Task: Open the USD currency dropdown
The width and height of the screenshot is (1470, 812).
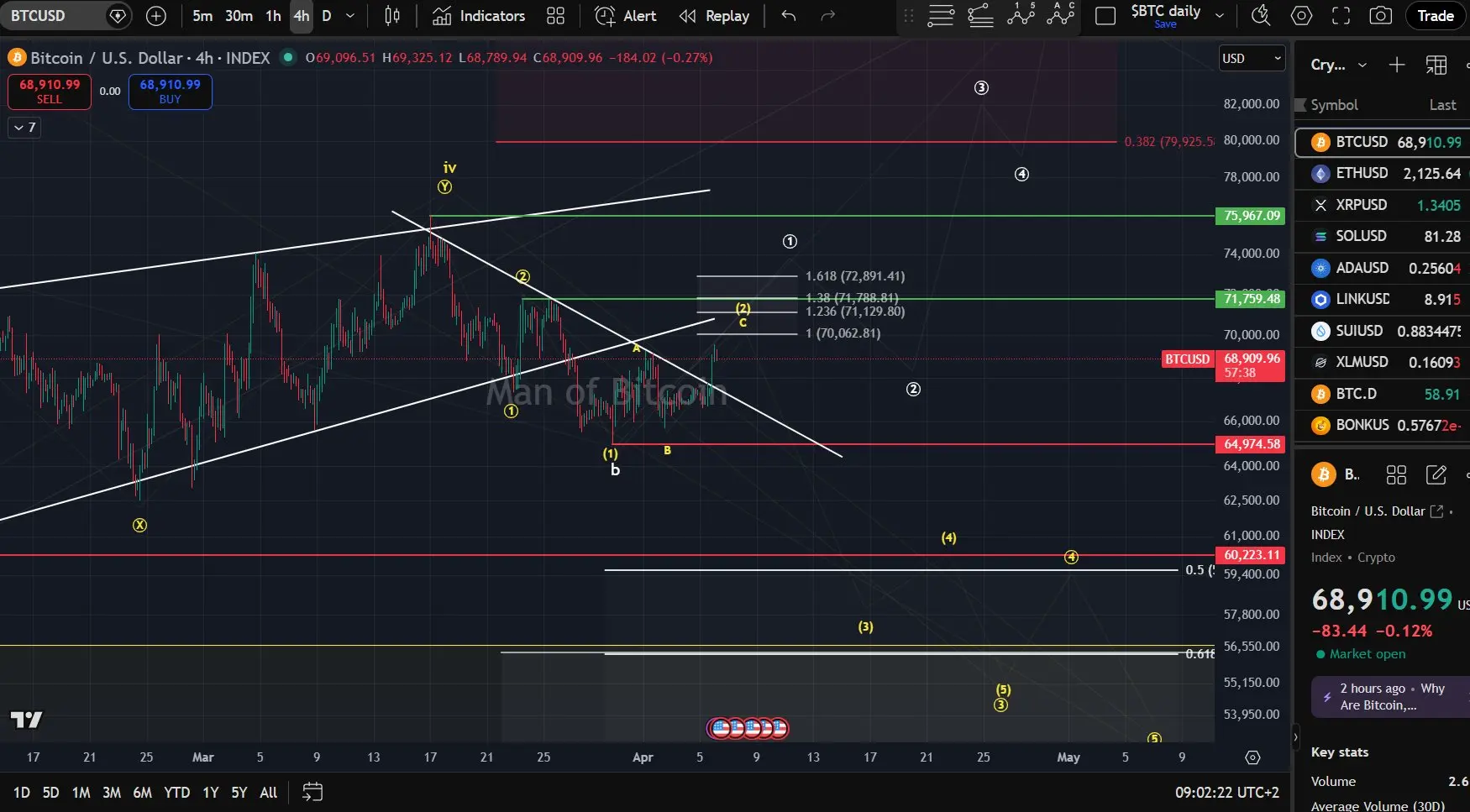Action: (1252, 58)
